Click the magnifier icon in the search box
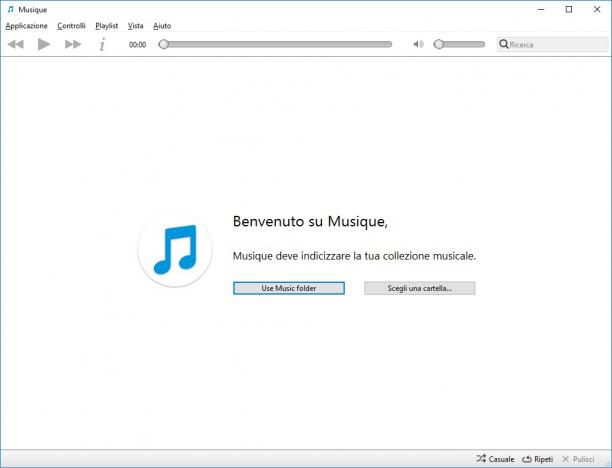The image size is (612, 468). (x=504, y=44)
